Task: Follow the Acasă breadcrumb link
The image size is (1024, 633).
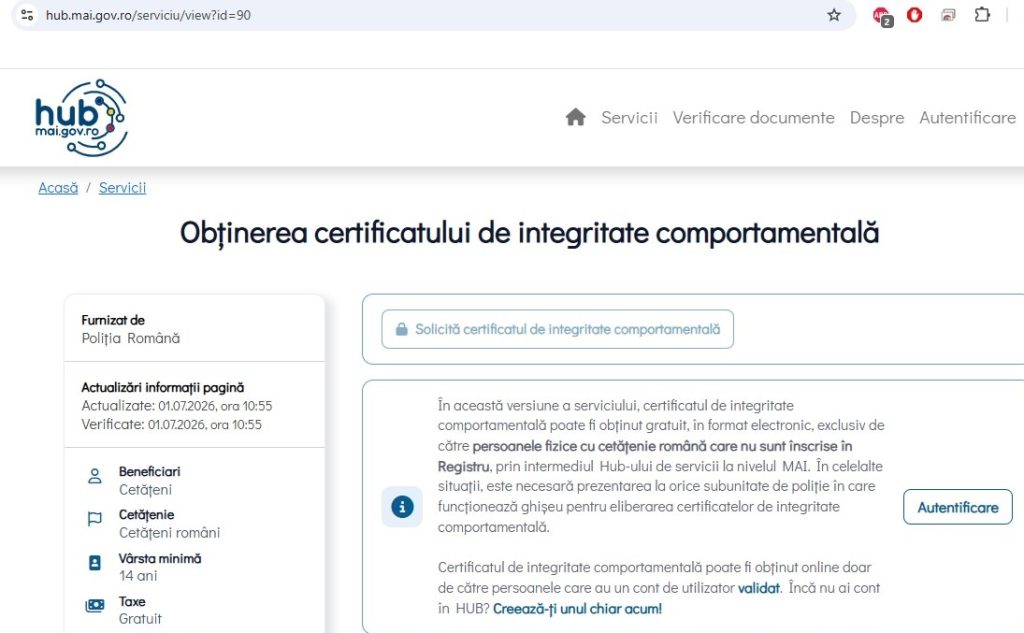Action: [58, 188]
